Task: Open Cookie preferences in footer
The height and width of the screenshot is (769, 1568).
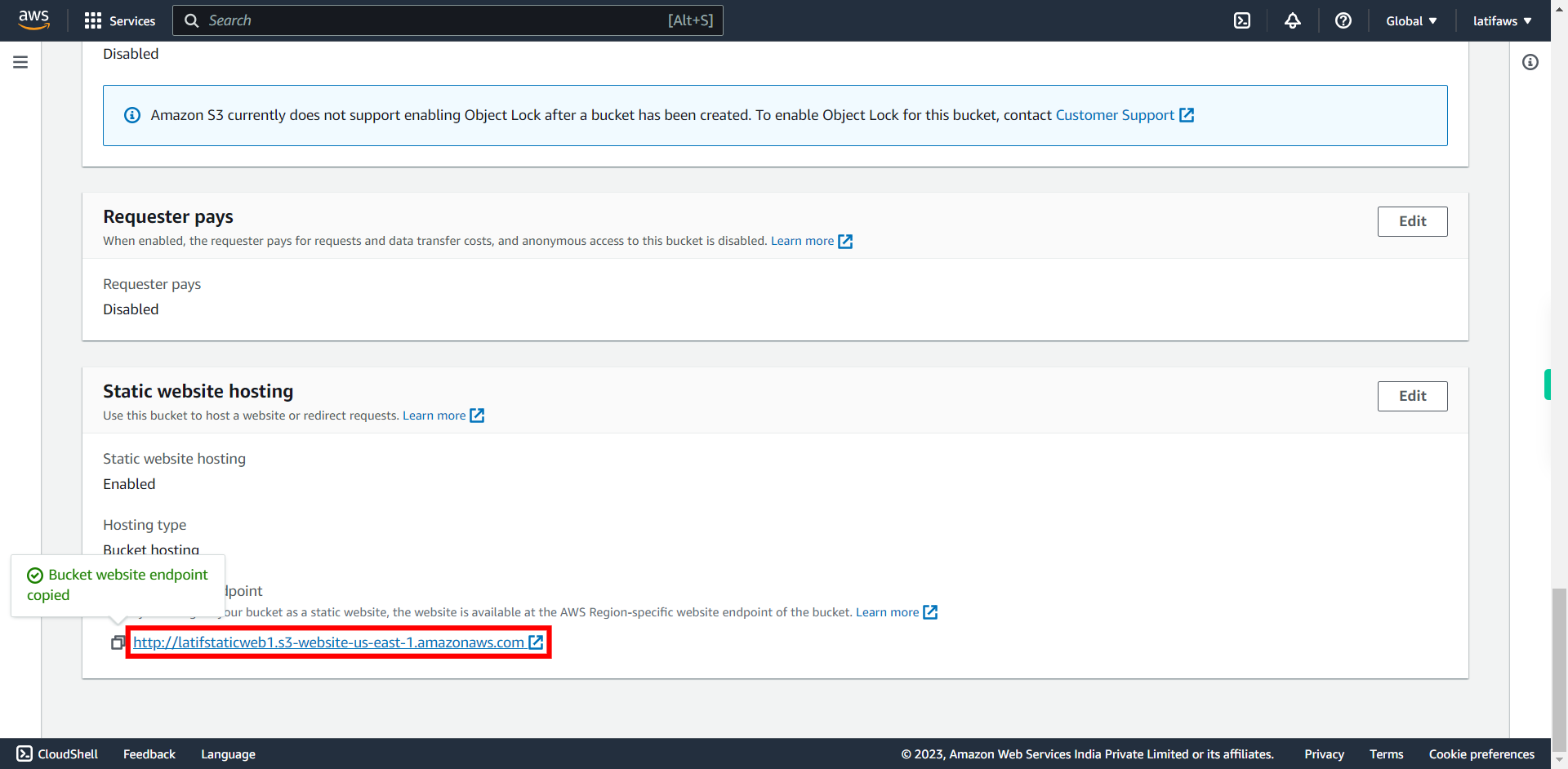Action: pos(1481,753)
